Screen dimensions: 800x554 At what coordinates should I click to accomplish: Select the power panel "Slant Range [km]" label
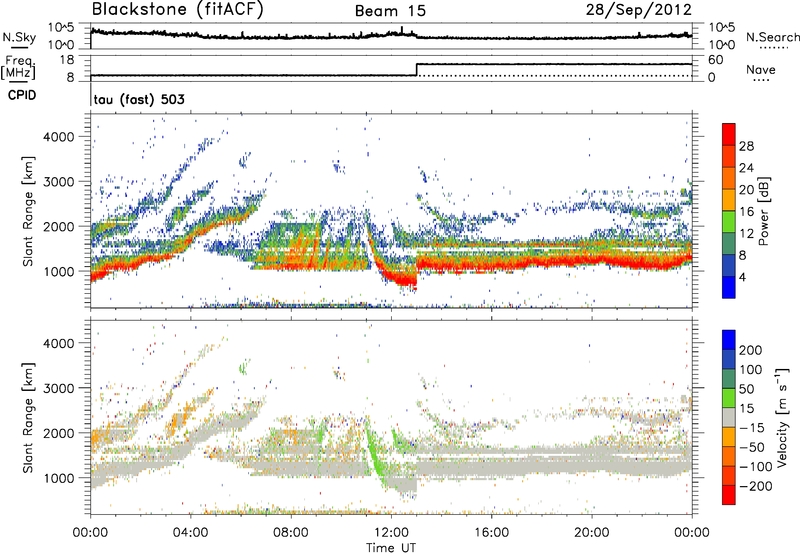tap(28, 211)
